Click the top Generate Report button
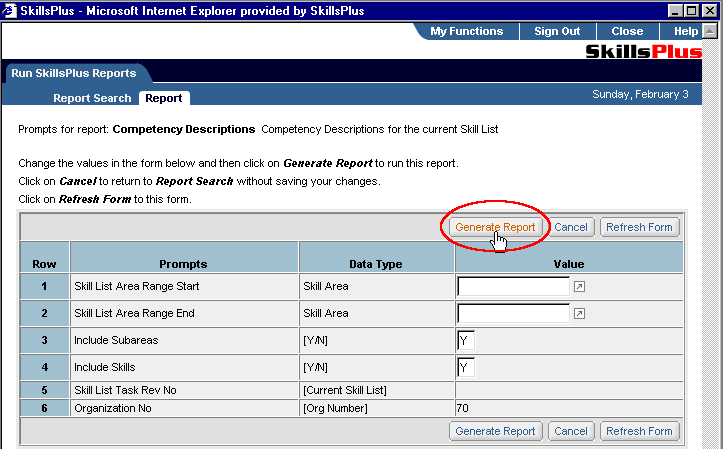Image resolution: width=723 pixels, height=449 pixels. 495,227
